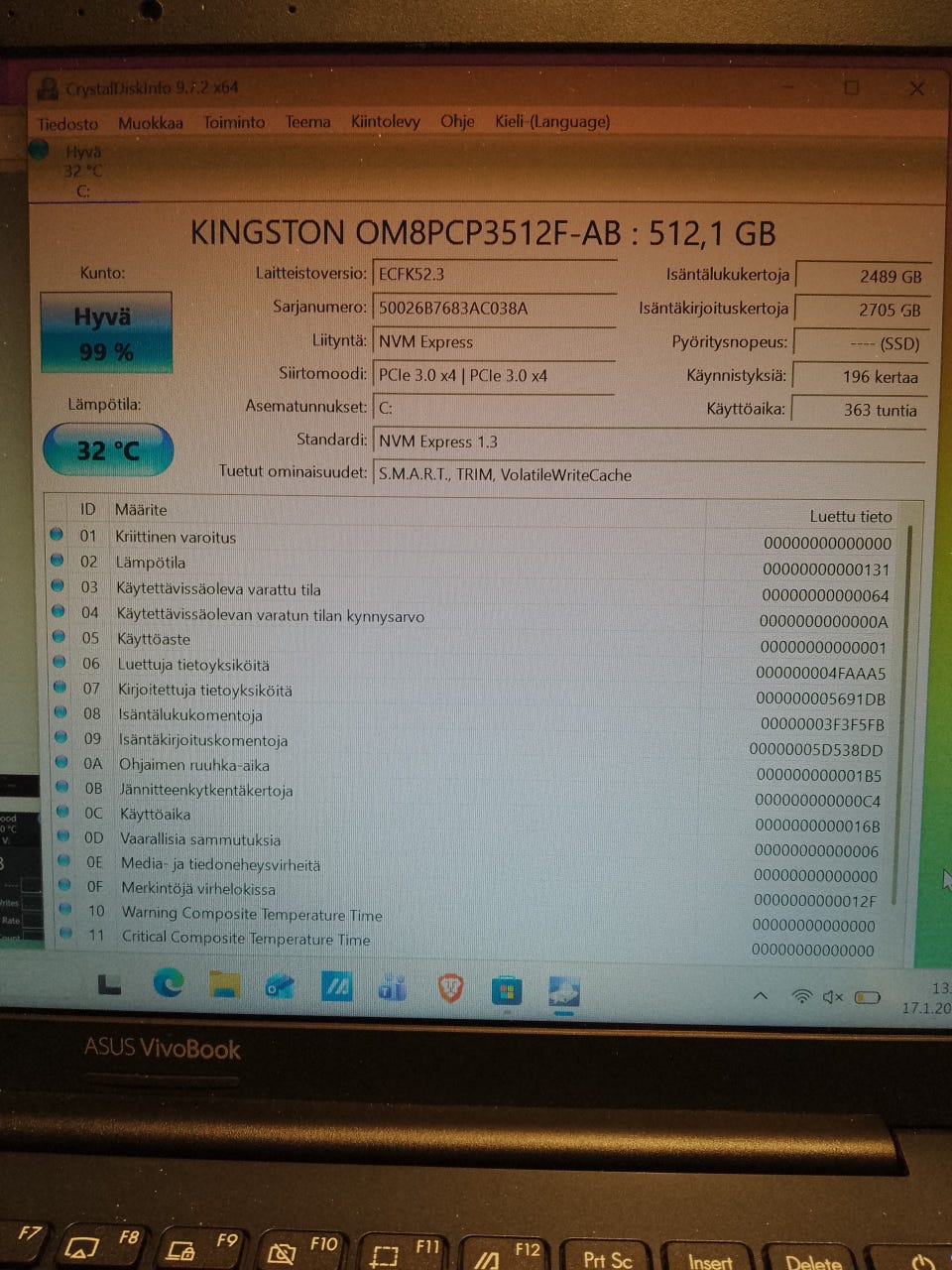Click the muted volume tray icon
The image size is (952, 1270).
[833, 996]
